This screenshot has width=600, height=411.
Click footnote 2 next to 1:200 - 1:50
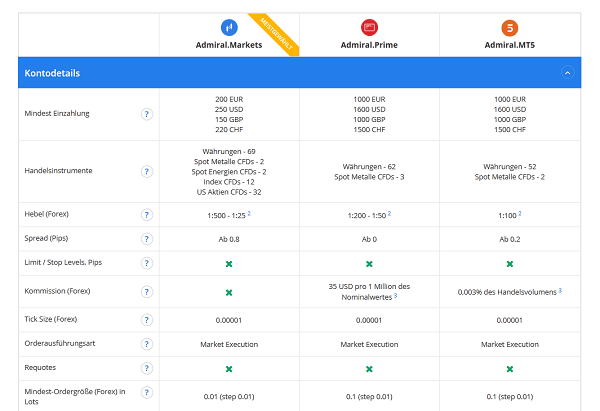click(x=390, y=213)
